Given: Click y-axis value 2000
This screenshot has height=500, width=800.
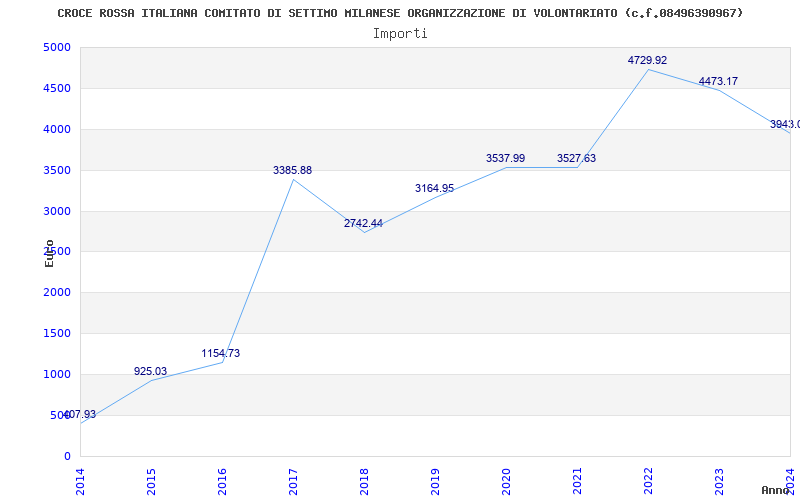Looking at the screenshot, I should [57, 292].
